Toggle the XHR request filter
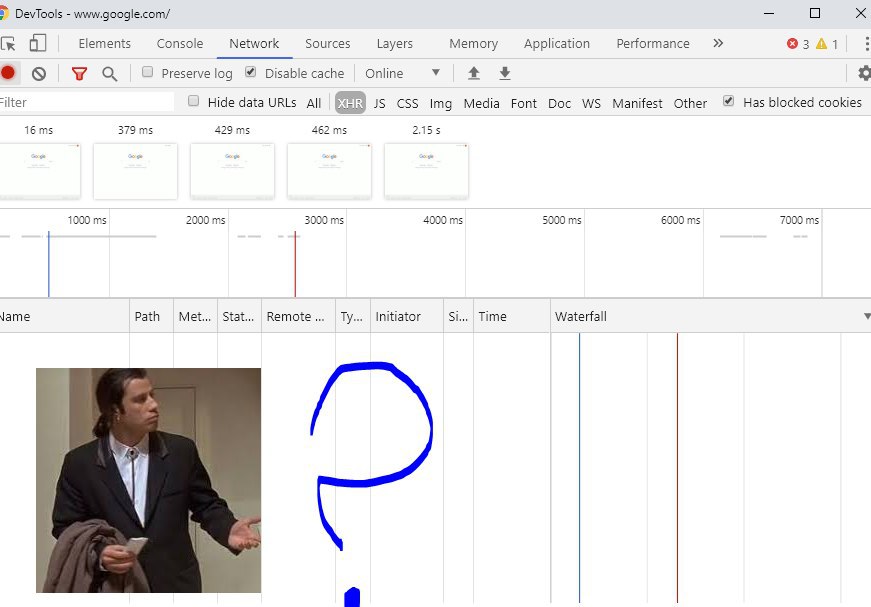Screen dimensions: 871x607 click(350, 103)
